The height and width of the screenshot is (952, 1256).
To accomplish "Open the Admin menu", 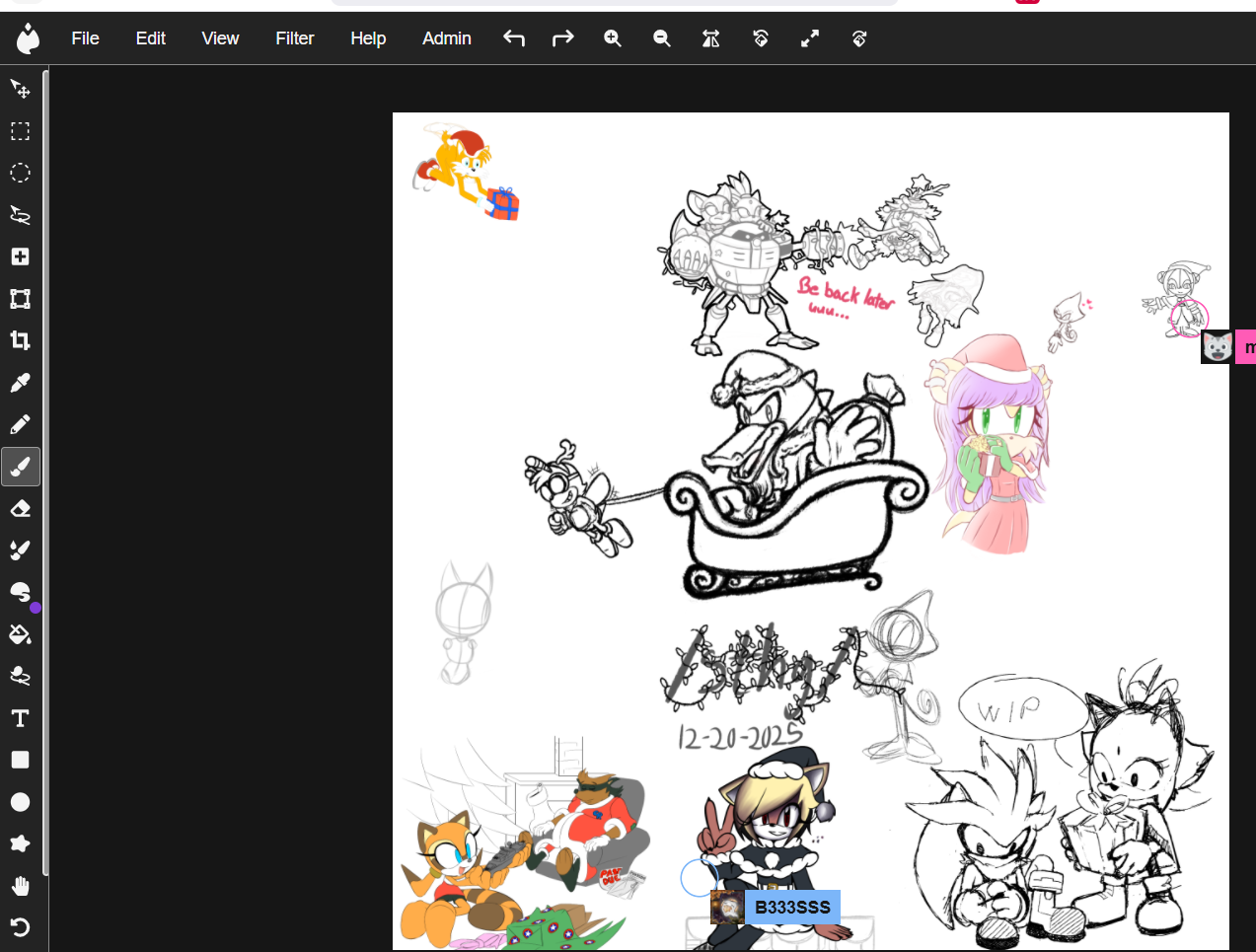I will click(446, 38).
